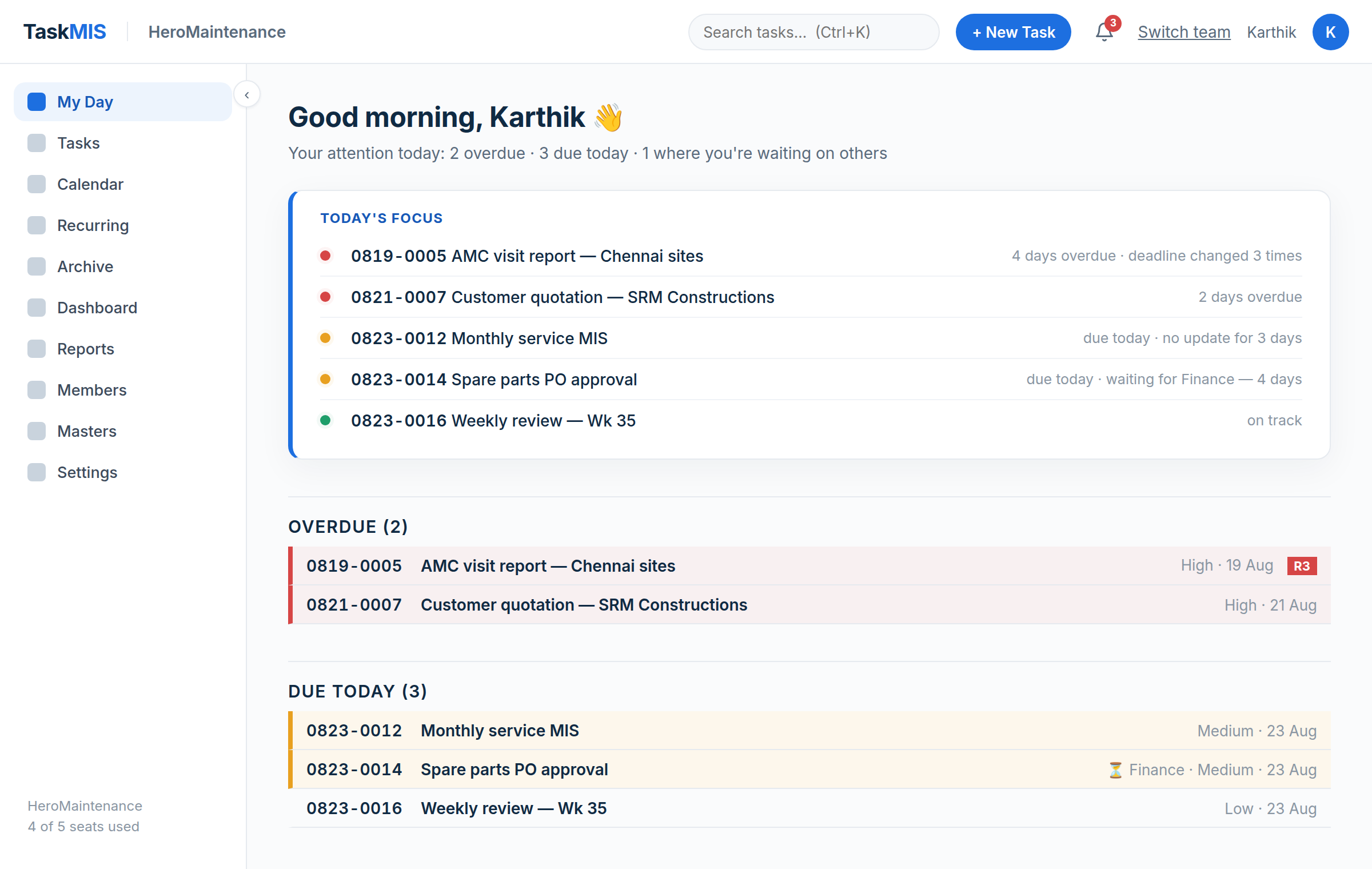Click the TaskMIS logo
The image size is (1372, 869).
(65, 32)
